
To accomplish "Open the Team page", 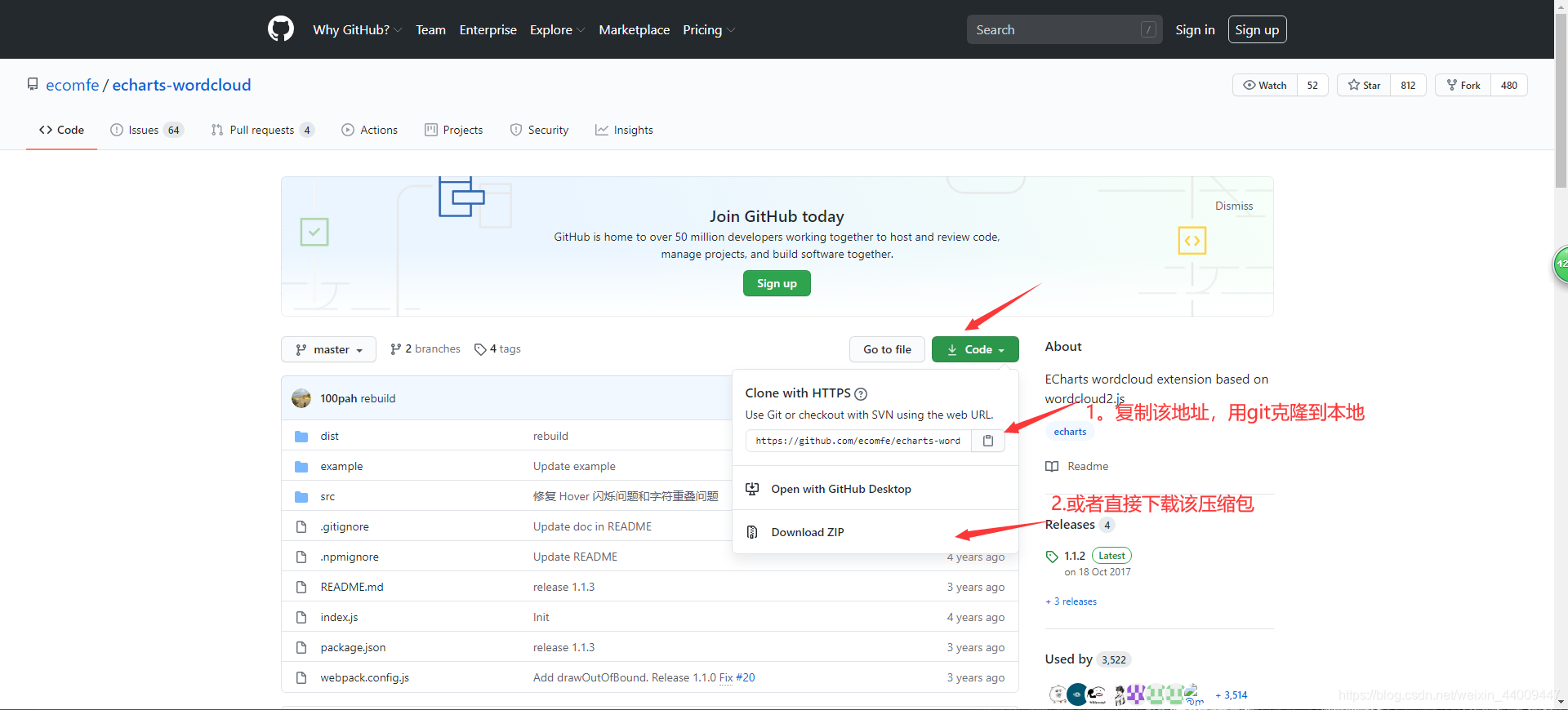I will tap(430, 29).
